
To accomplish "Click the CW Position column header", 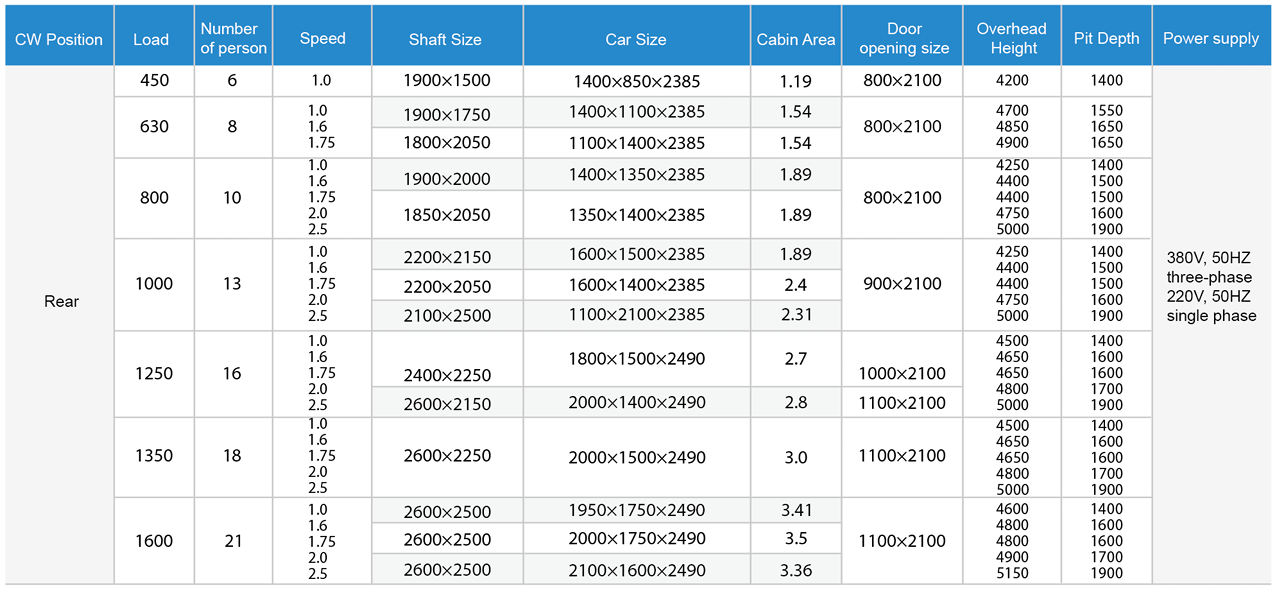I will pyautogui.click(x=59, y=39).
